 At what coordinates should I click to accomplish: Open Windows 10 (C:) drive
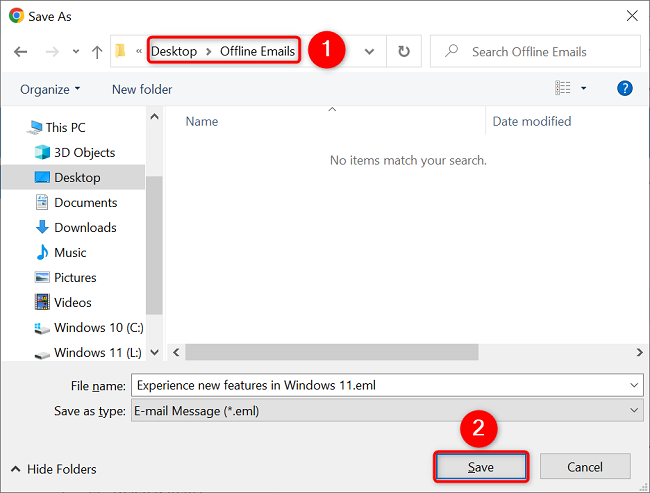(x=98, y=328)
